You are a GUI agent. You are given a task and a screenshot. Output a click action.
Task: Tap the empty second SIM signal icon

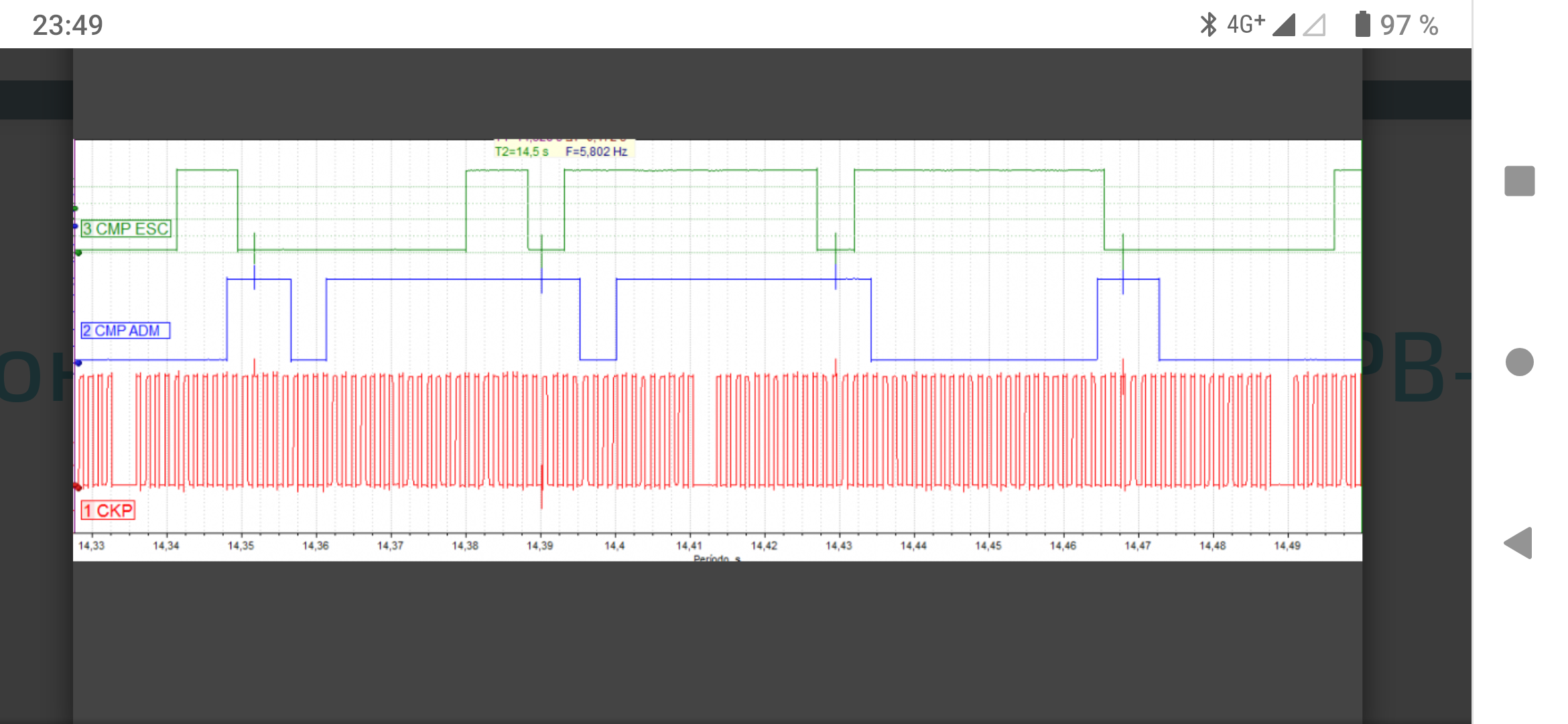[x=1315, y=25]
